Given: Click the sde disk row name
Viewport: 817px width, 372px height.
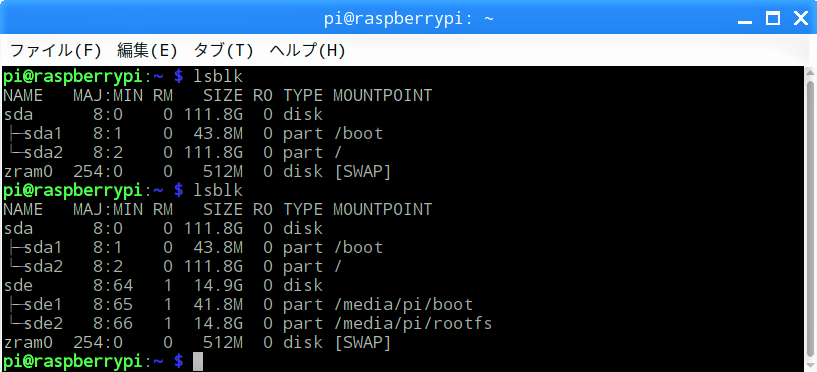Looking at the screenshot, I should click(18, 286).
